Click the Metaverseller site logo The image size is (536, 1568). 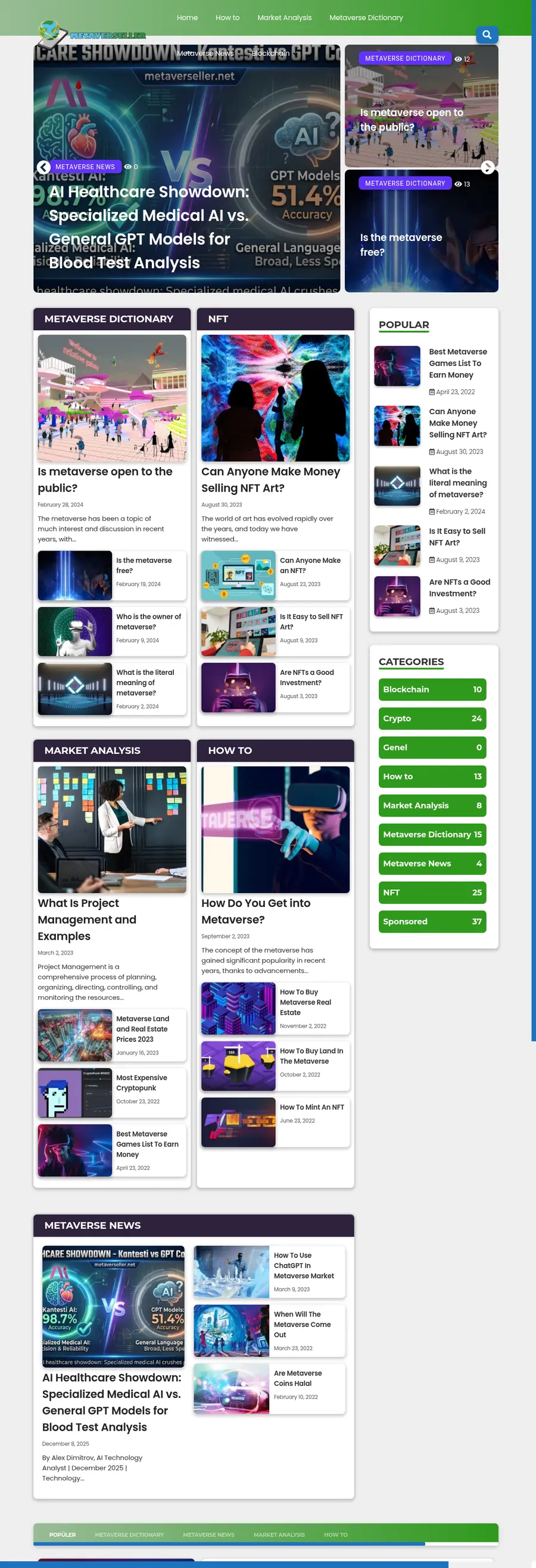click(91, 34)
